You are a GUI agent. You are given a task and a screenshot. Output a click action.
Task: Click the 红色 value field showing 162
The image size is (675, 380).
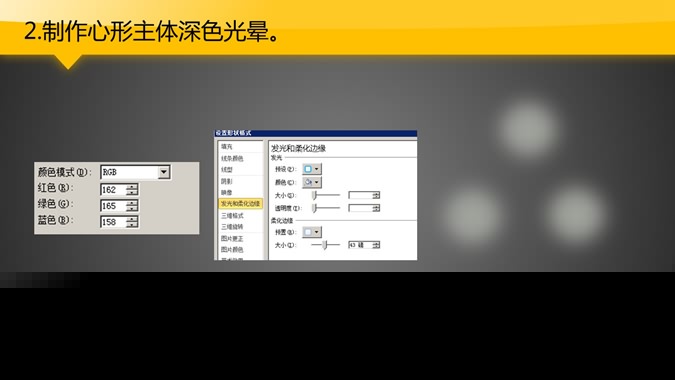(x=114, y=190)
